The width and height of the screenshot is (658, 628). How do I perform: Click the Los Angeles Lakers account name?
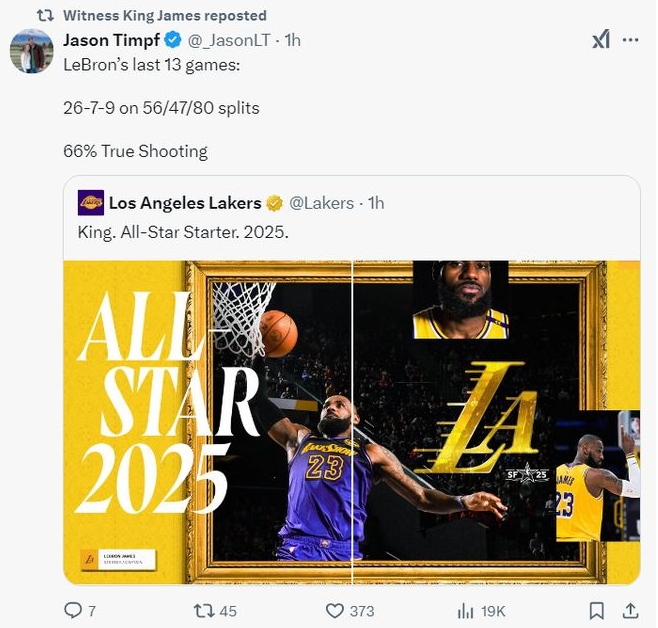click(x=185, y=203)
